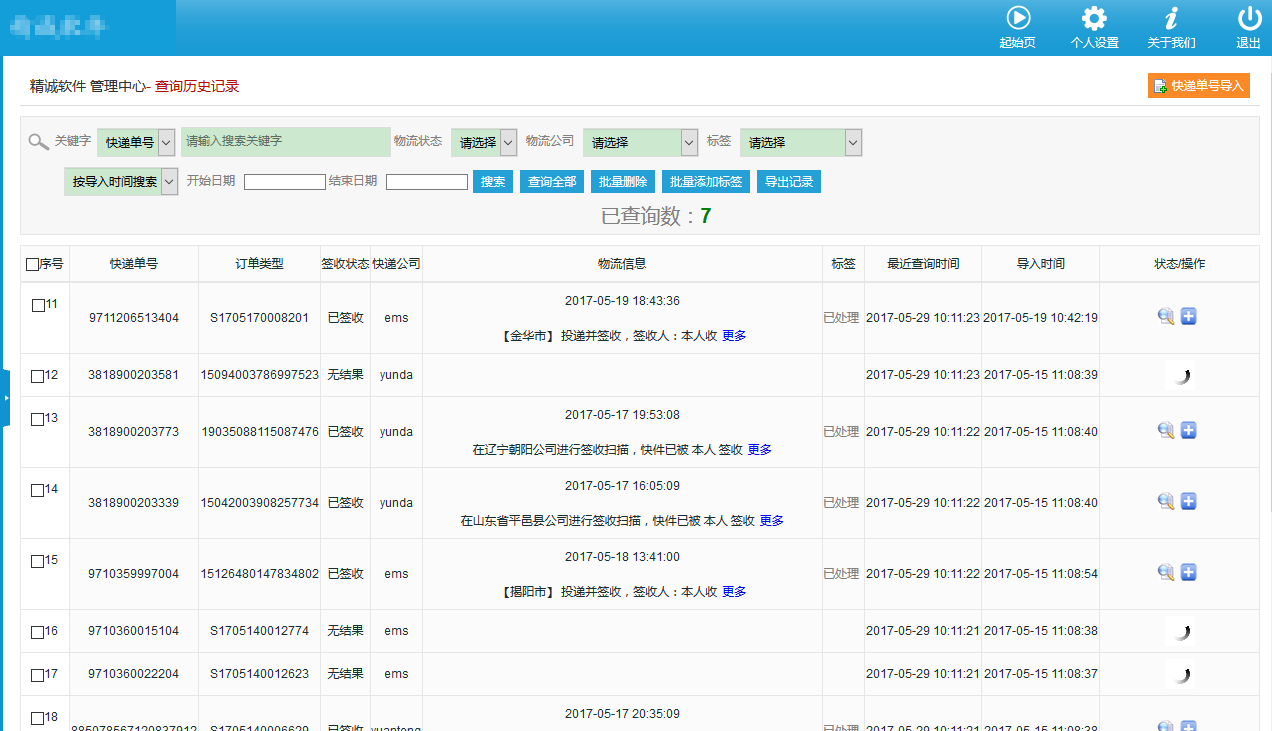Click the 查询全部 button
Viewport: 1272px width, 731px height.
point(552,182)
